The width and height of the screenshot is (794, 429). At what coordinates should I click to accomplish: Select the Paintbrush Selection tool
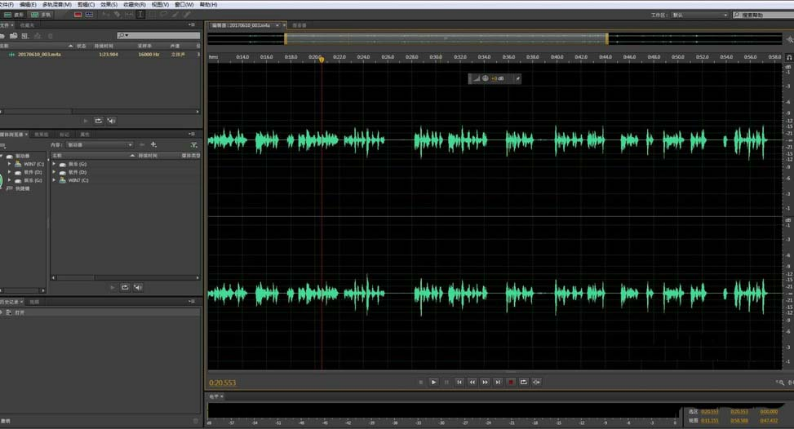click(175, 15)
